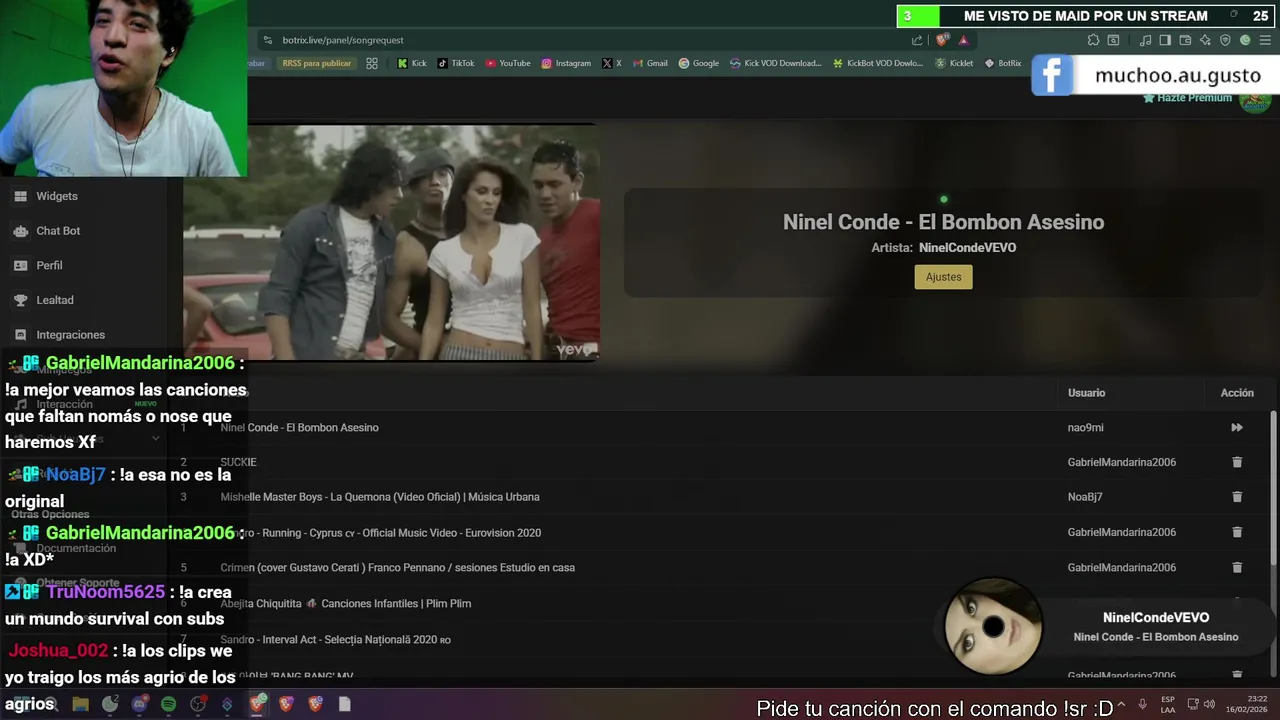
Task: Open Discord from the taskbar
Action: point(139,704)
